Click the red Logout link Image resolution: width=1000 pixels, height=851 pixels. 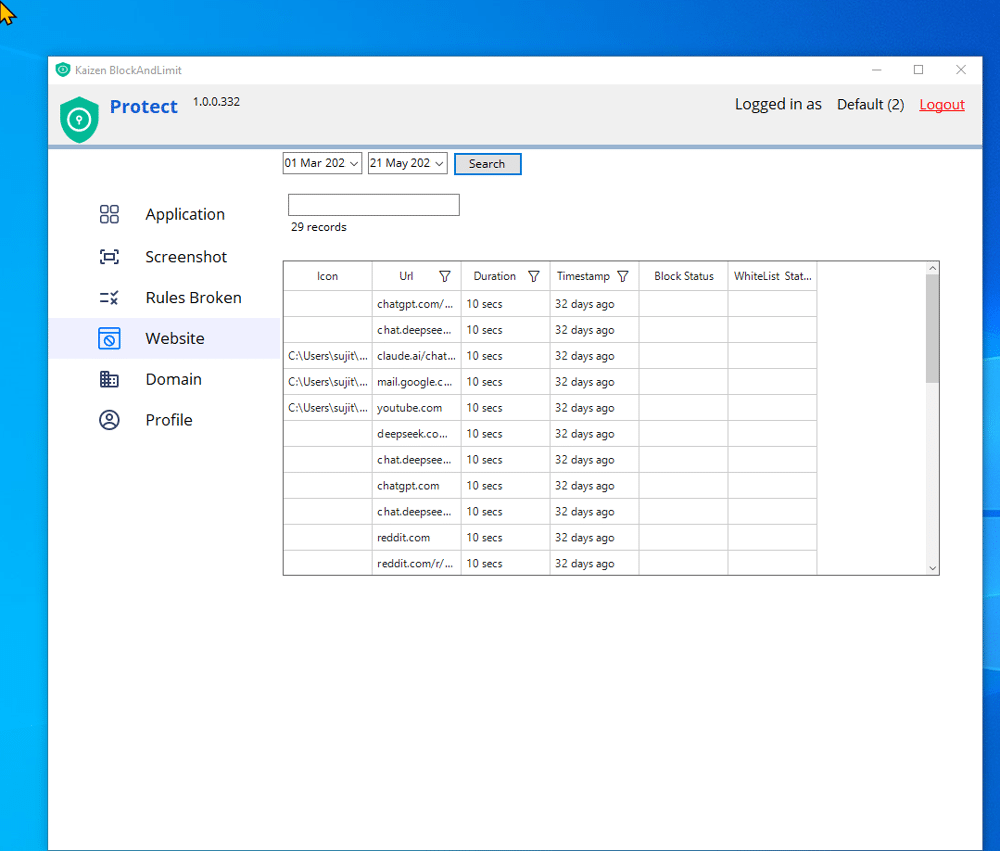pos(942,105)
